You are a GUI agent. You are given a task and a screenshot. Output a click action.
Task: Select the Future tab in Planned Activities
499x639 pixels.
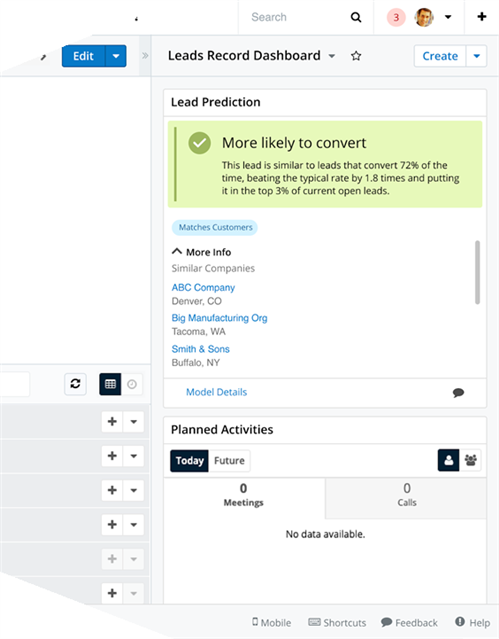point(229,461)
